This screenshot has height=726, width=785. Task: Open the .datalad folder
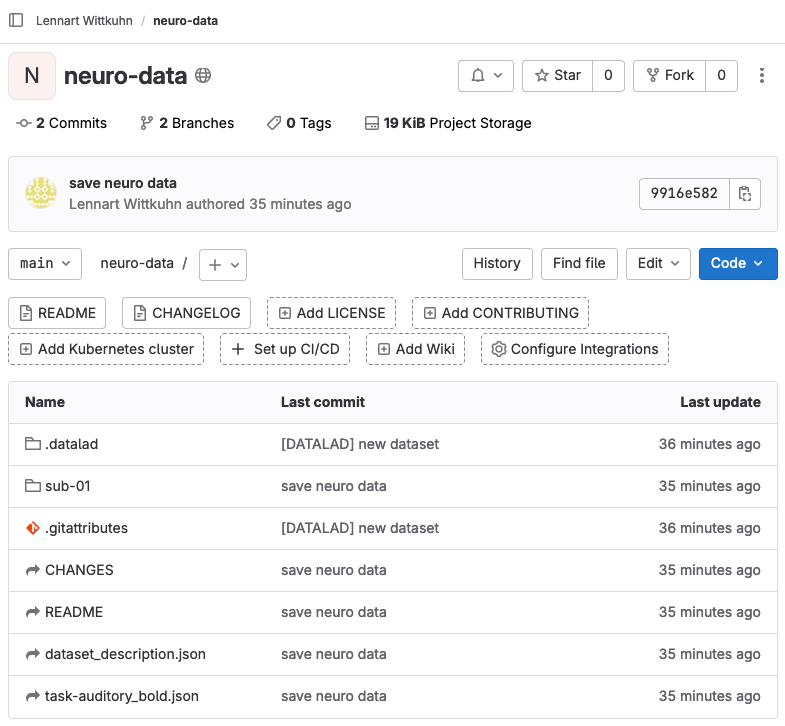tap(71, 444)
